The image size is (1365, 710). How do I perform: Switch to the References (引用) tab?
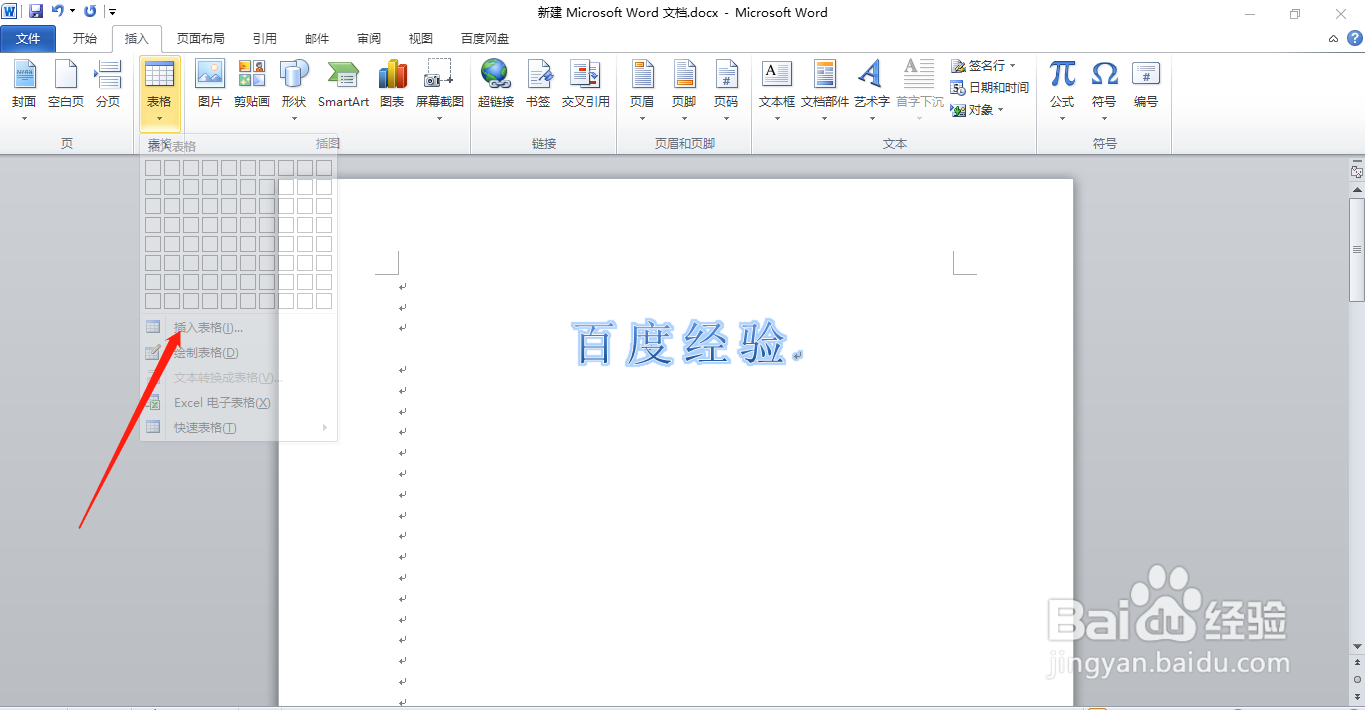coord(265,39)
